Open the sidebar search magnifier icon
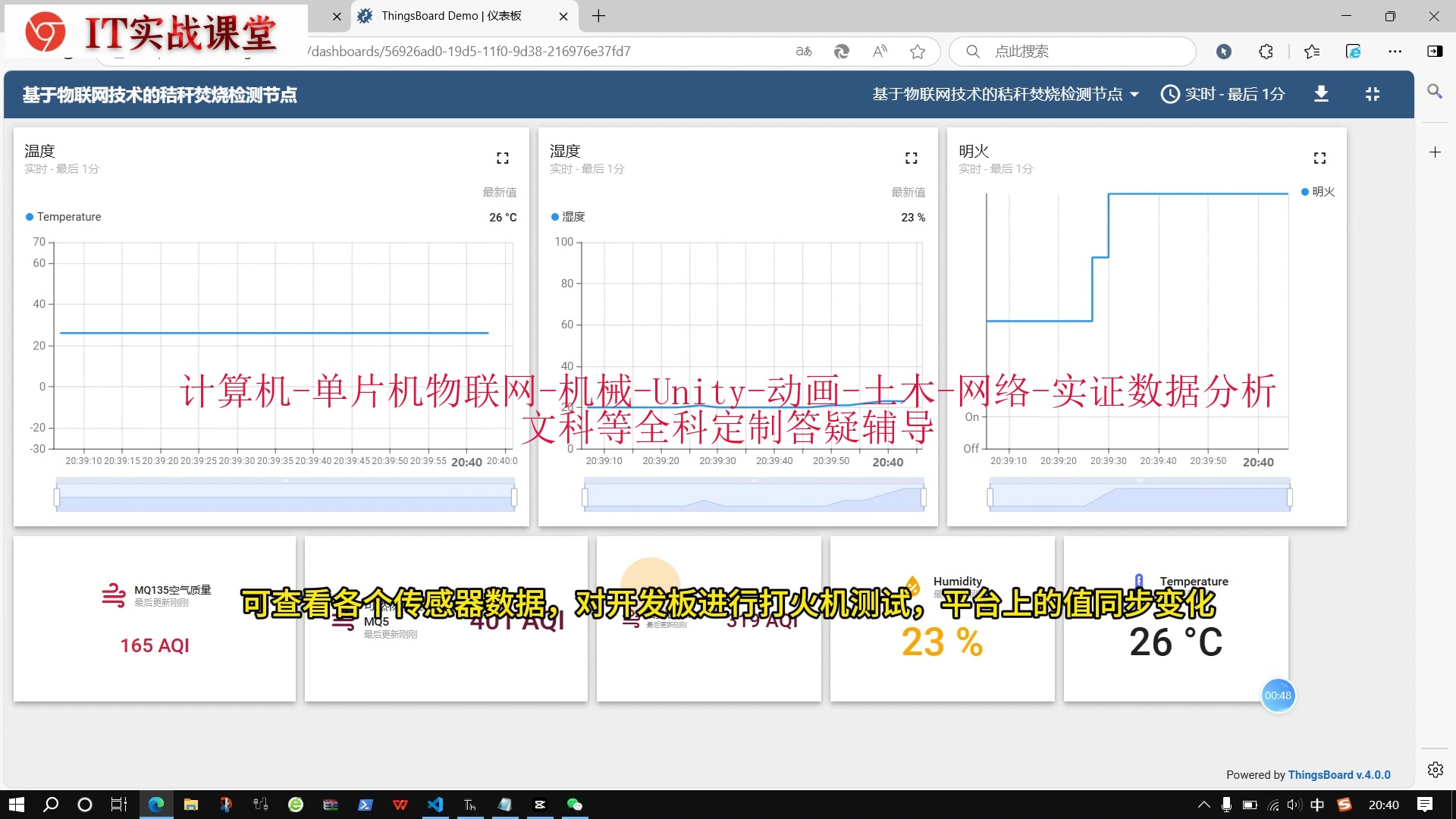 point(1434,92)
